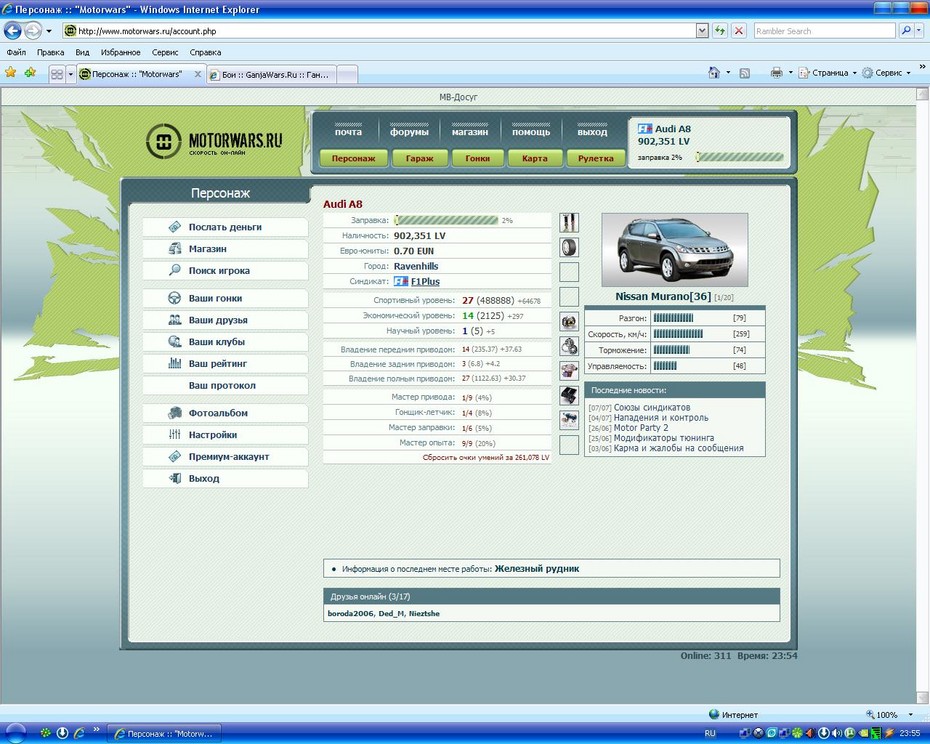Open the Quick Tabs grid icon

tap(57, 74)
